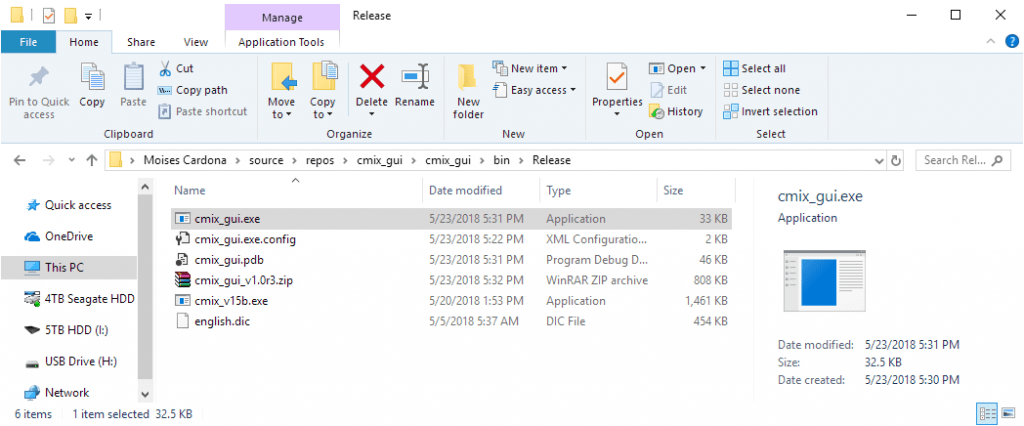Viewport: 1024px width, 426px height.
Task: Click the Paste clipboard icon
Action: 133,78
